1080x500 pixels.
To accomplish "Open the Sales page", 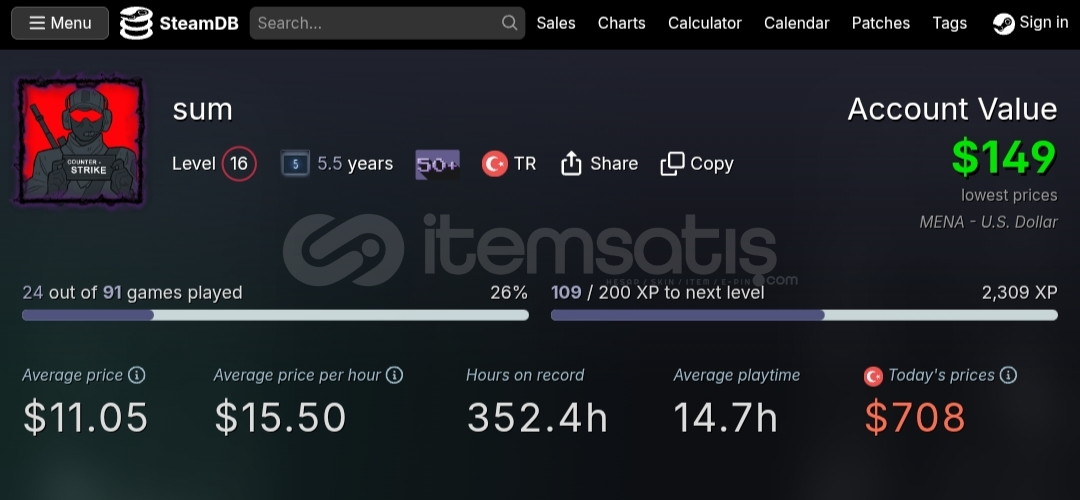I will click(556, 23).
